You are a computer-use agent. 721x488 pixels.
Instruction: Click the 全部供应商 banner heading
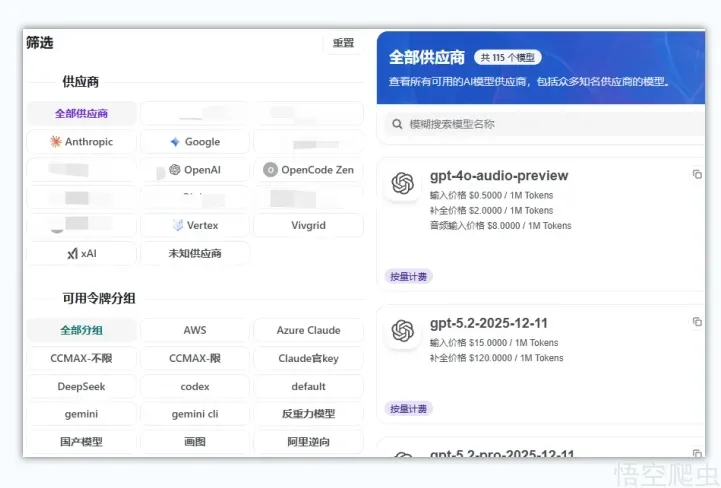click(x=427, y=57)
